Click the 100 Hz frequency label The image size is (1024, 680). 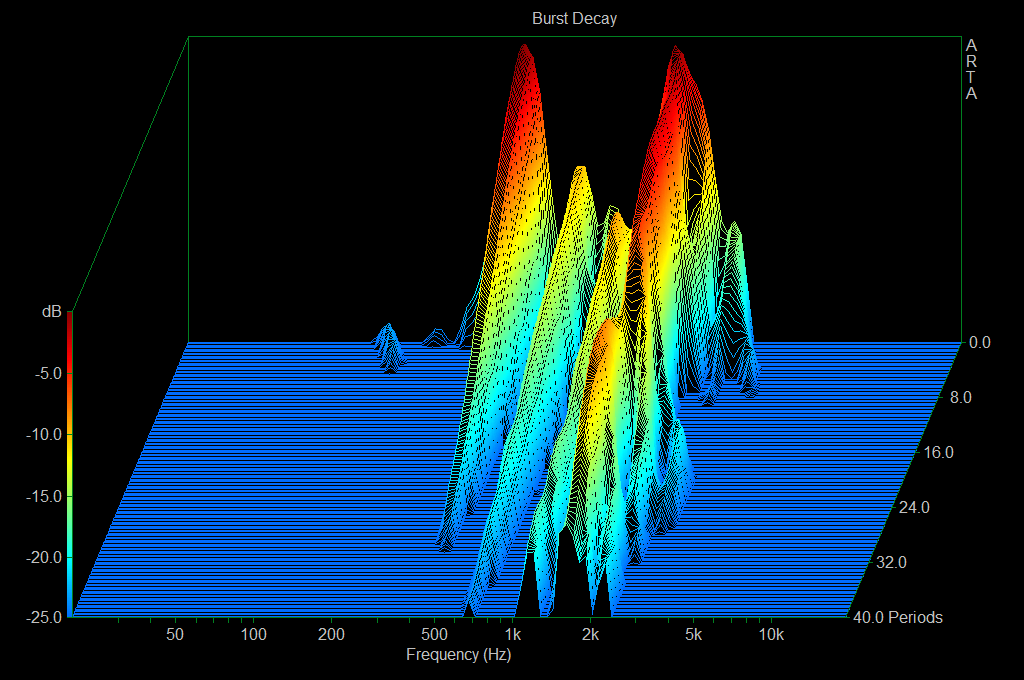pyautogui.click(x=253, y=634)
